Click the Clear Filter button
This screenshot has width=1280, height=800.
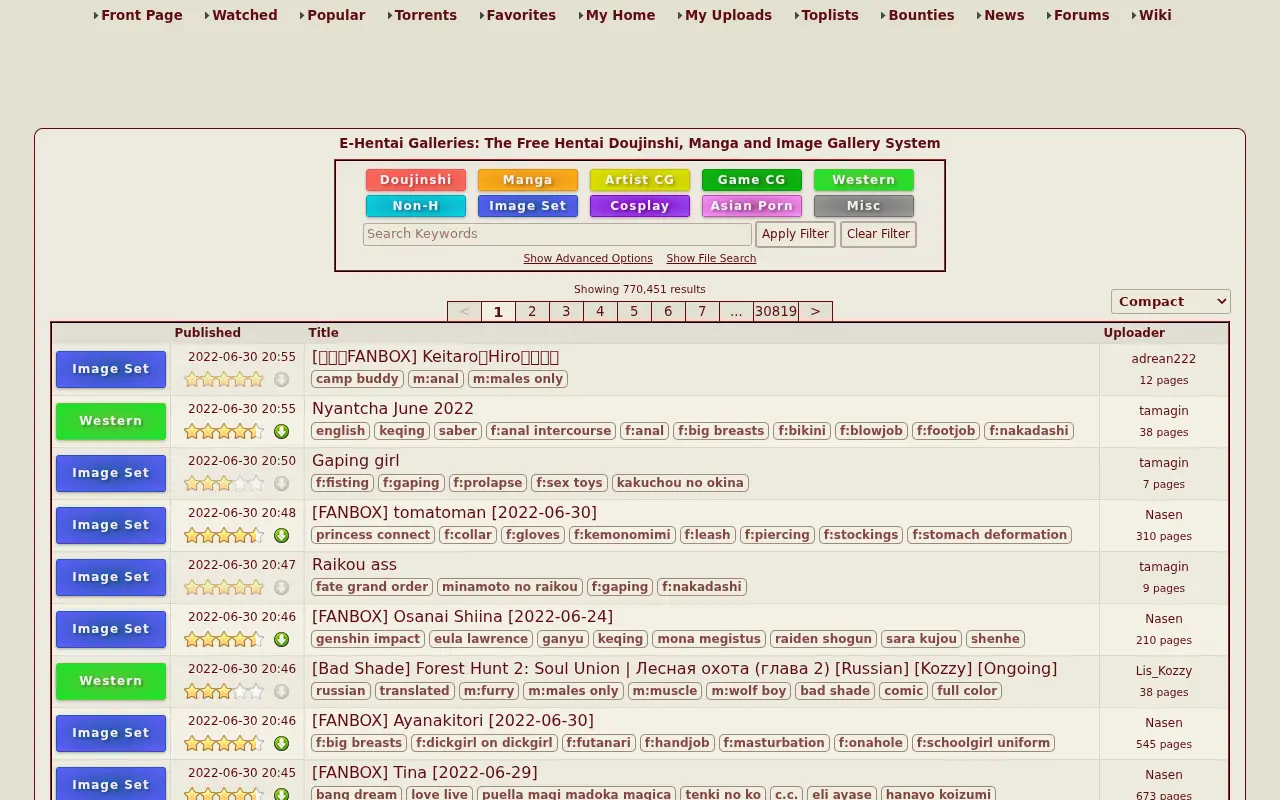(878, 234)
